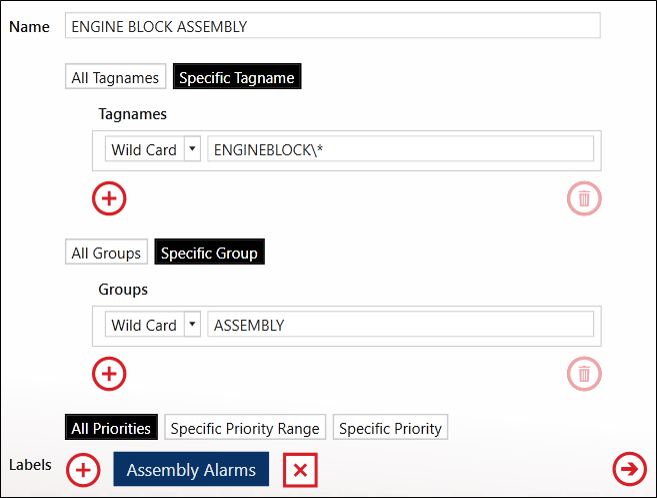This screenshot has height=498, width=657.
Task: Select Specific Tagname option
Action: click(237, 76)
